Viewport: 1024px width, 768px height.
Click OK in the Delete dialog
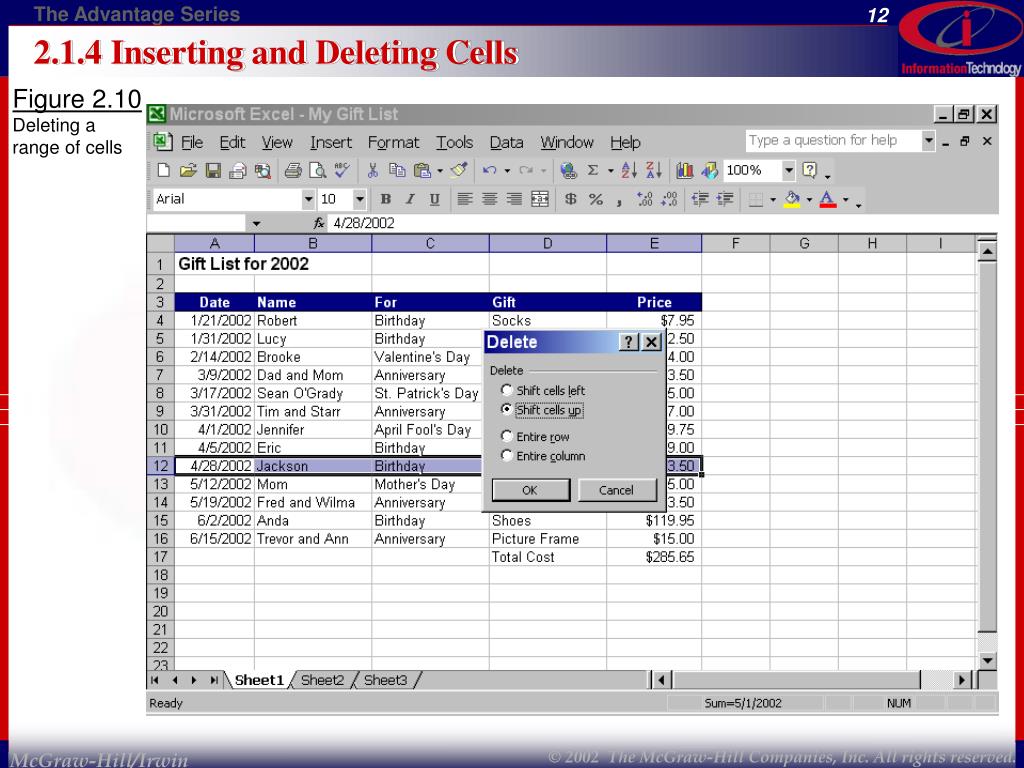pyautogui.click(x=530, y=490)
